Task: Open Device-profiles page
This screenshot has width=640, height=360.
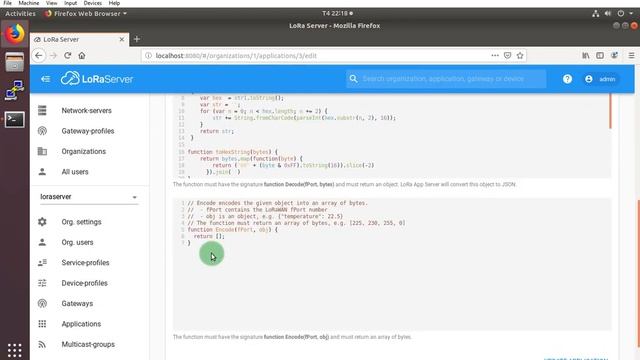Action: tap(84, 283)
